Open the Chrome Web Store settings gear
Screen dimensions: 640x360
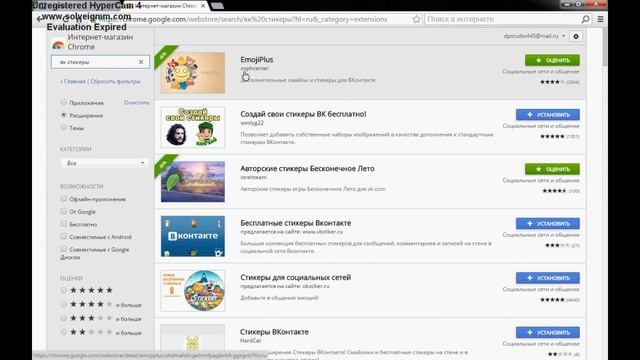pos(576,36)
